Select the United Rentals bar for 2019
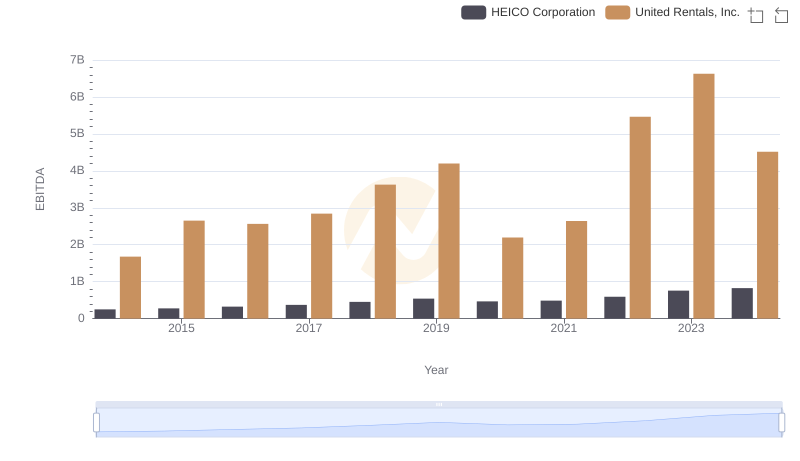Viewport: 800px width, 461px height. (449, 241)
